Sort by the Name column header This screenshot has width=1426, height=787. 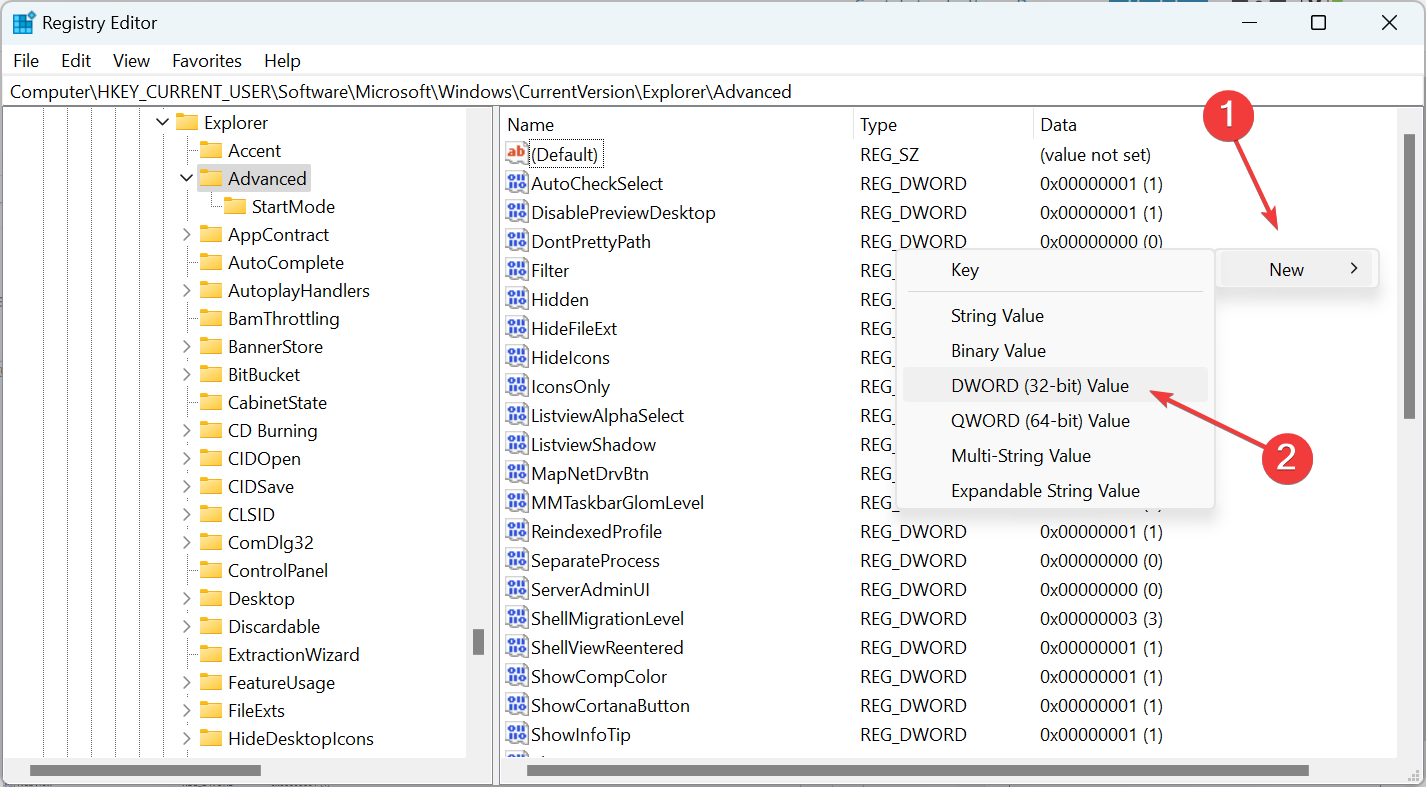[677, 125]
